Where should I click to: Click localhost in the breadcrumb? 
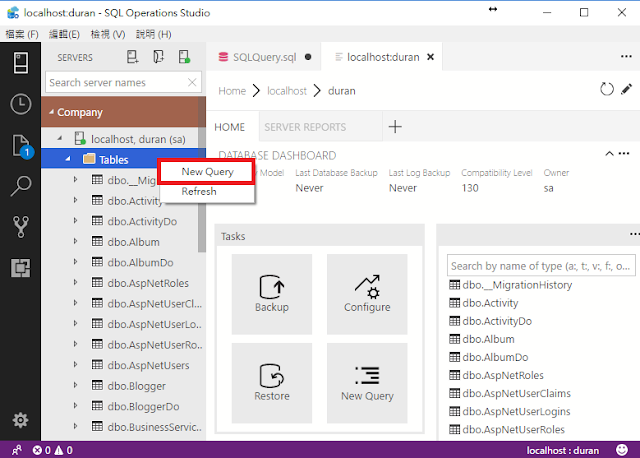(x=287, y=91)
